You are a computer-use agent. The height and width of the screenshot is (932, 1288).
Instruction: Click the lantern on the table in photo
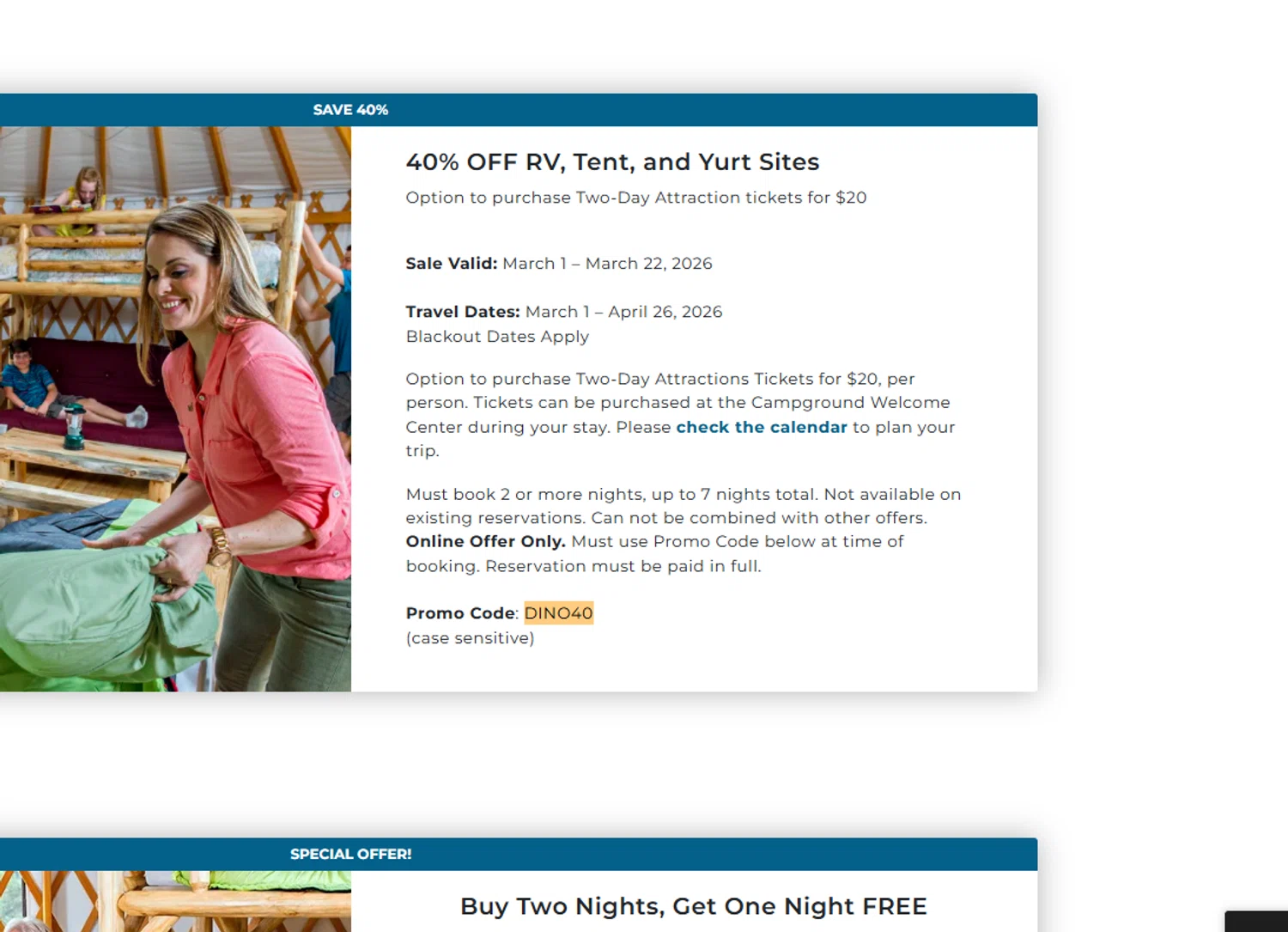[75, 425]
